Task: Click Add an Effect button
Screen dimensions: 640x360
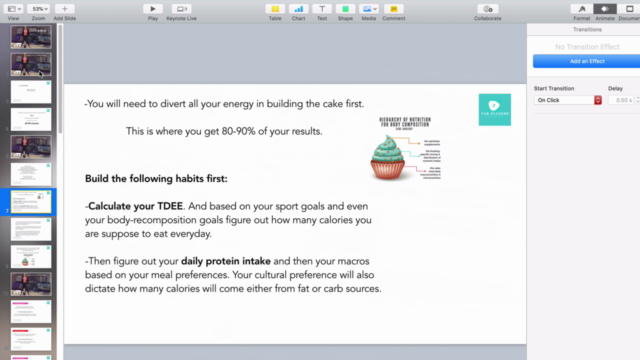Action: [587, 61]
